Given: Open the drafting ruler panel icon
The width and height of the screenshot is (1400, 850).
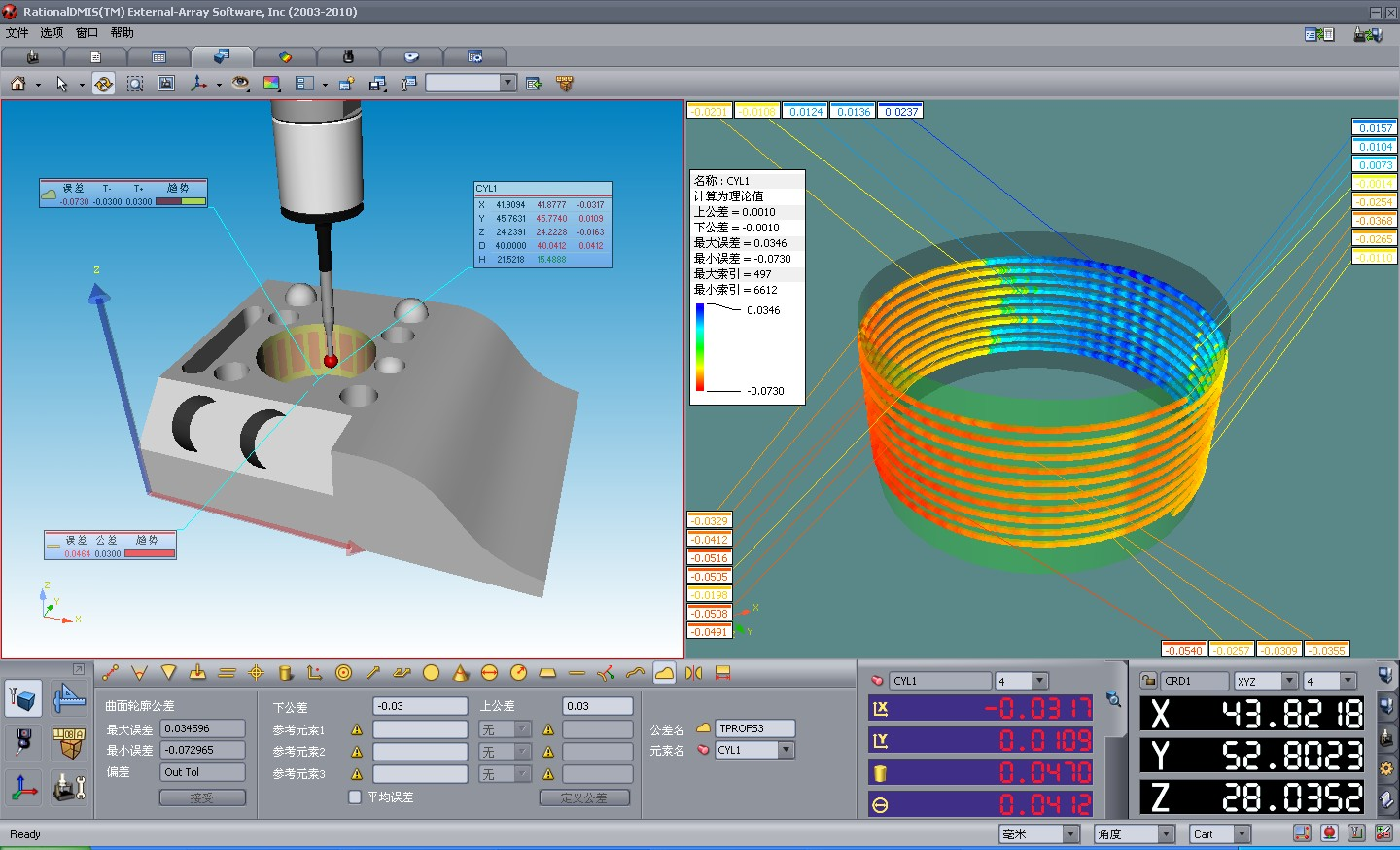Looking at the screenshot, I should click(x=69, y=699).
